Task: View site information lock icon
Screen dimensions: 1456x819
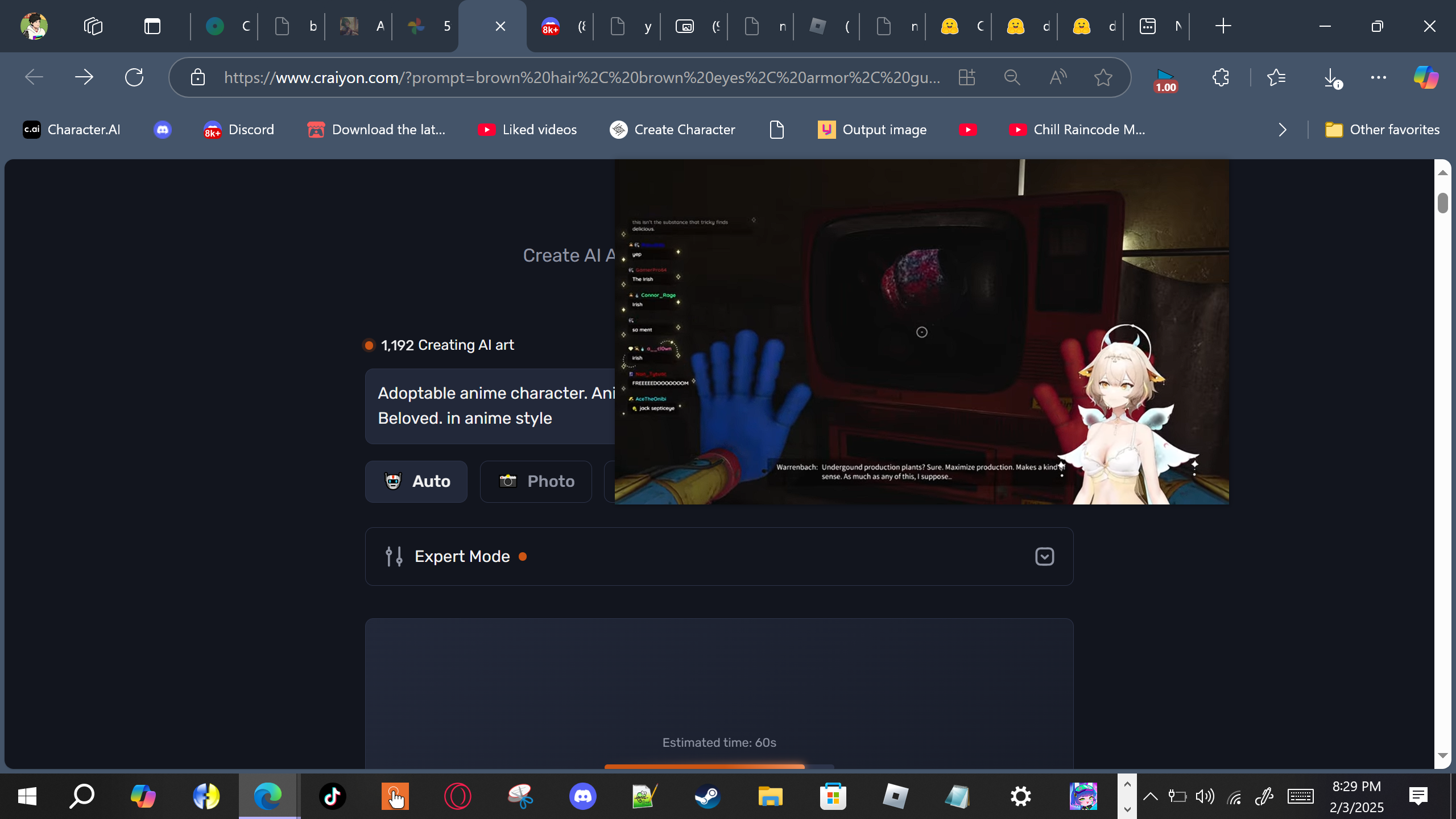Action: (x=197, y=77)
